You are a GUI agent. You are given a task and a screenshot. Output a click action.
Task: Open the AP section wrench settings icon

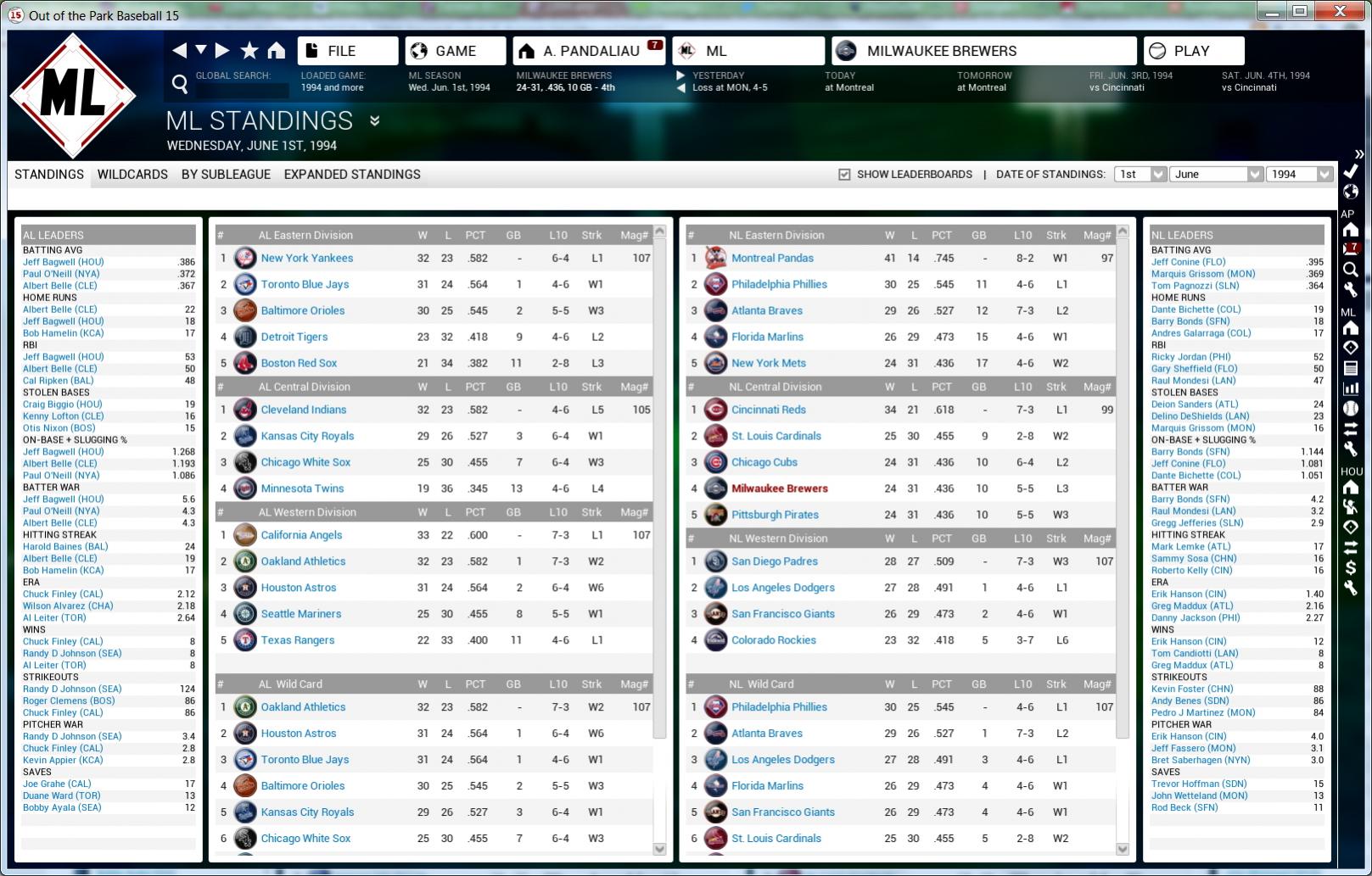(1350, 289)
